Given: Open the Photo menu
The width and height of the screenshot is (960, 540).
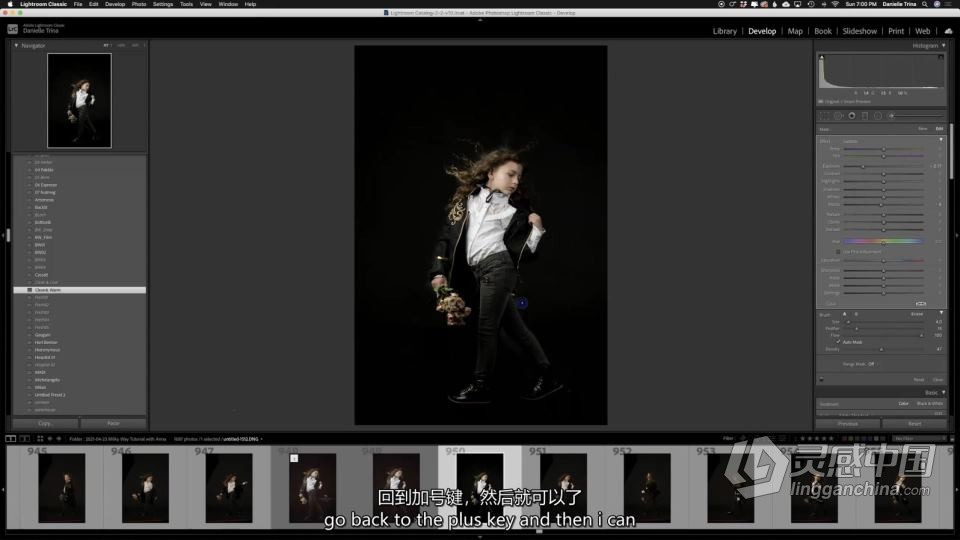Looking at the screenshot, I should tap(139, 4).
